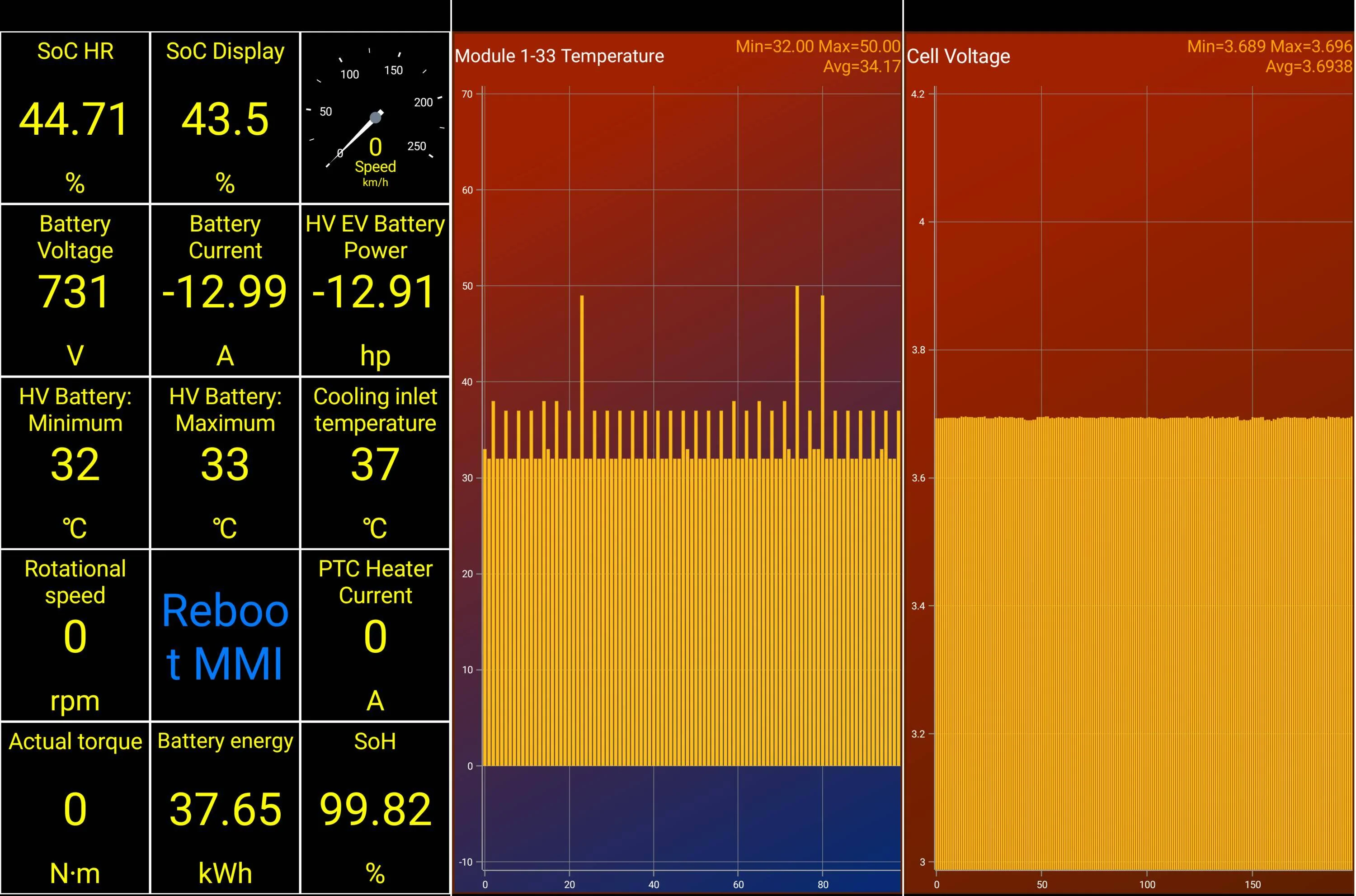Open the Rotational speed rpm tile
1356x896 pixels.
pyautogui.click(x=75, y=636)
